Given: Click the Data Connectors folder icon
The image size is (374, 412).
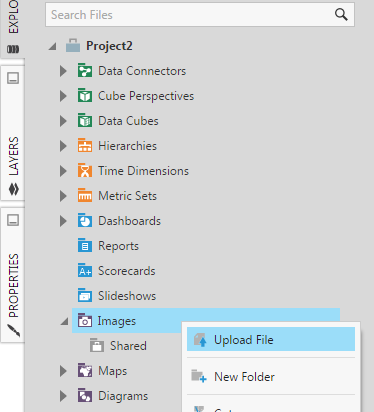Looking at the screenshot, I should pyautogui.click(x=85, y=70).
